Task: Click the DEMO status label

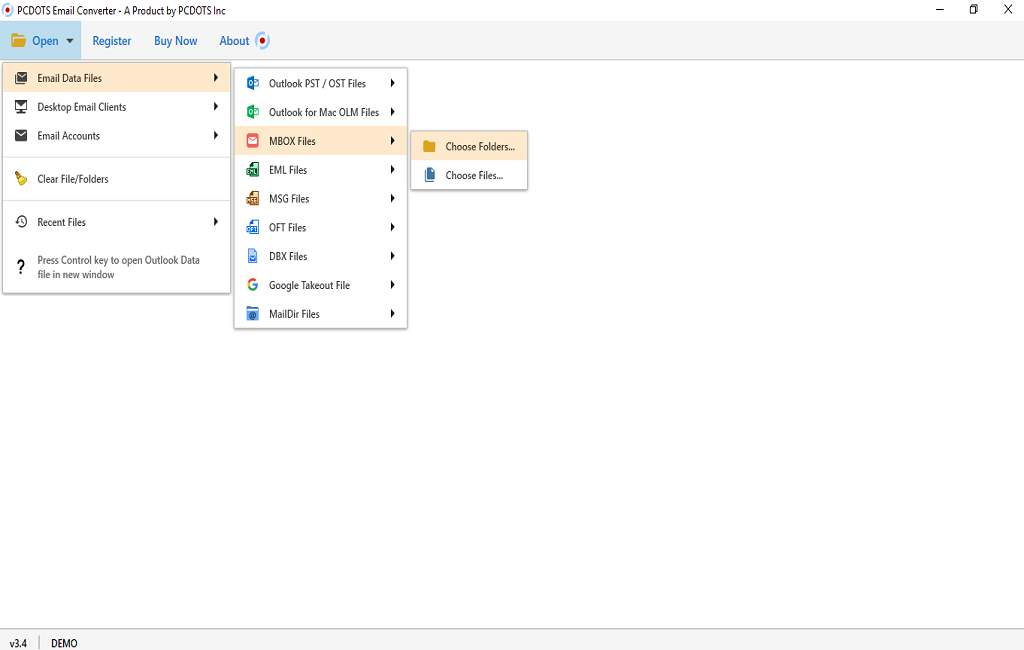Action: (64, 643)
